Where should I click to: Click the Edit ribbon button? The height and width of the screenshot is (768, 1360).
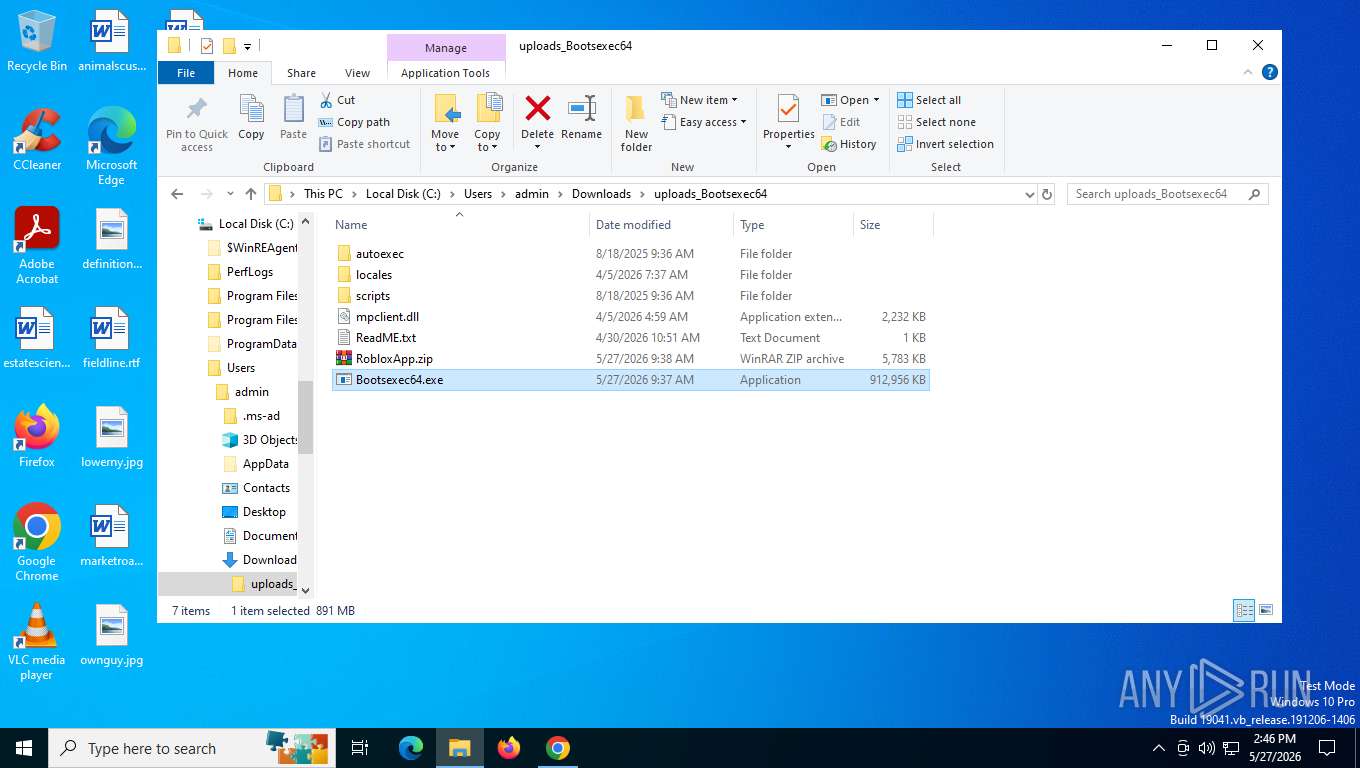point(841,122)
